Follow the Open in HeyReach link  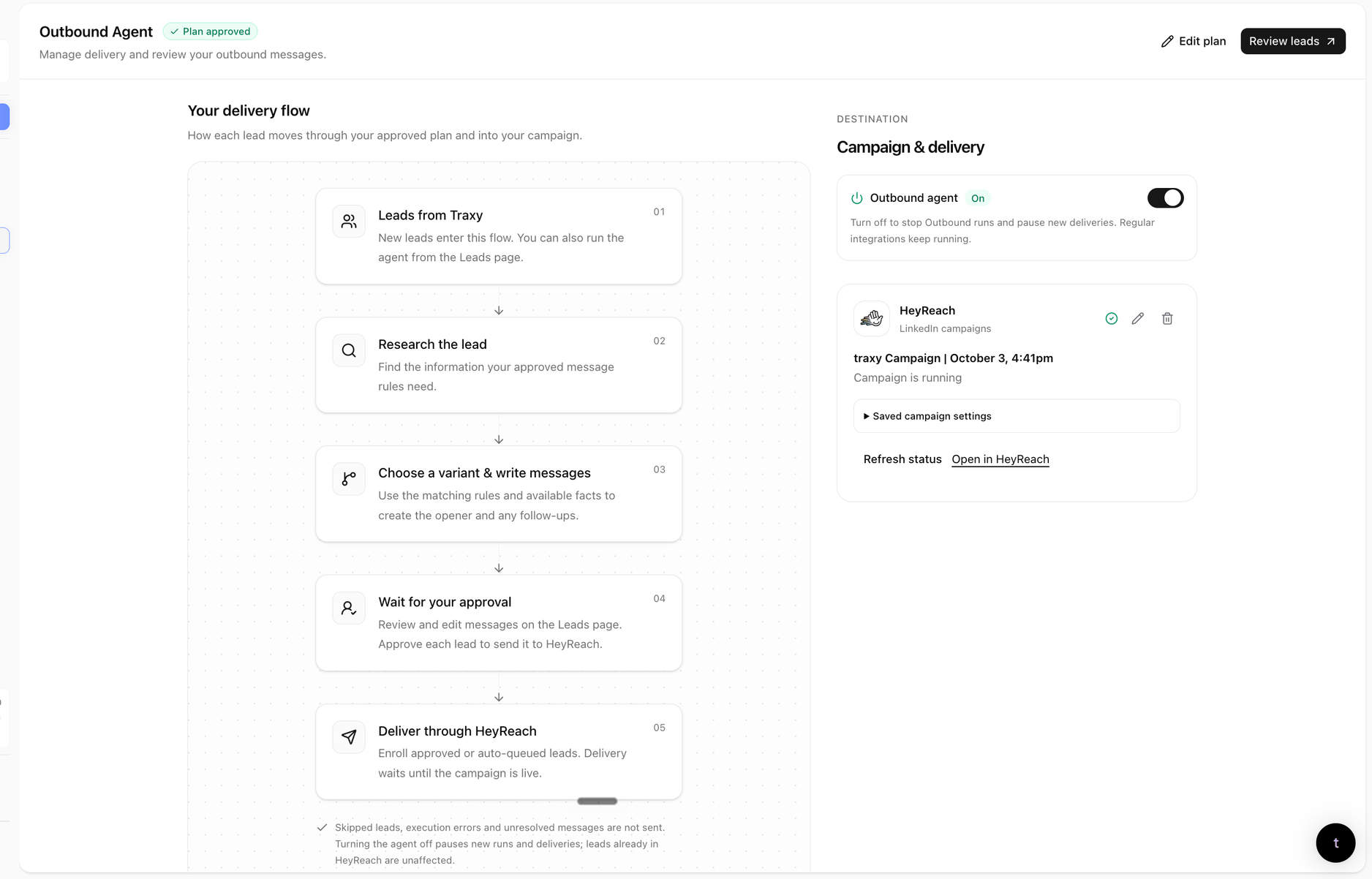point(1000,459)
